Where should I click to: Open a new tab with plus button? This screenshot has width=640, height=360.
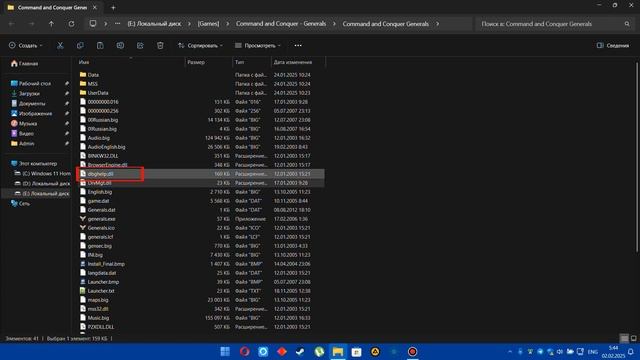tap(113, 7)
